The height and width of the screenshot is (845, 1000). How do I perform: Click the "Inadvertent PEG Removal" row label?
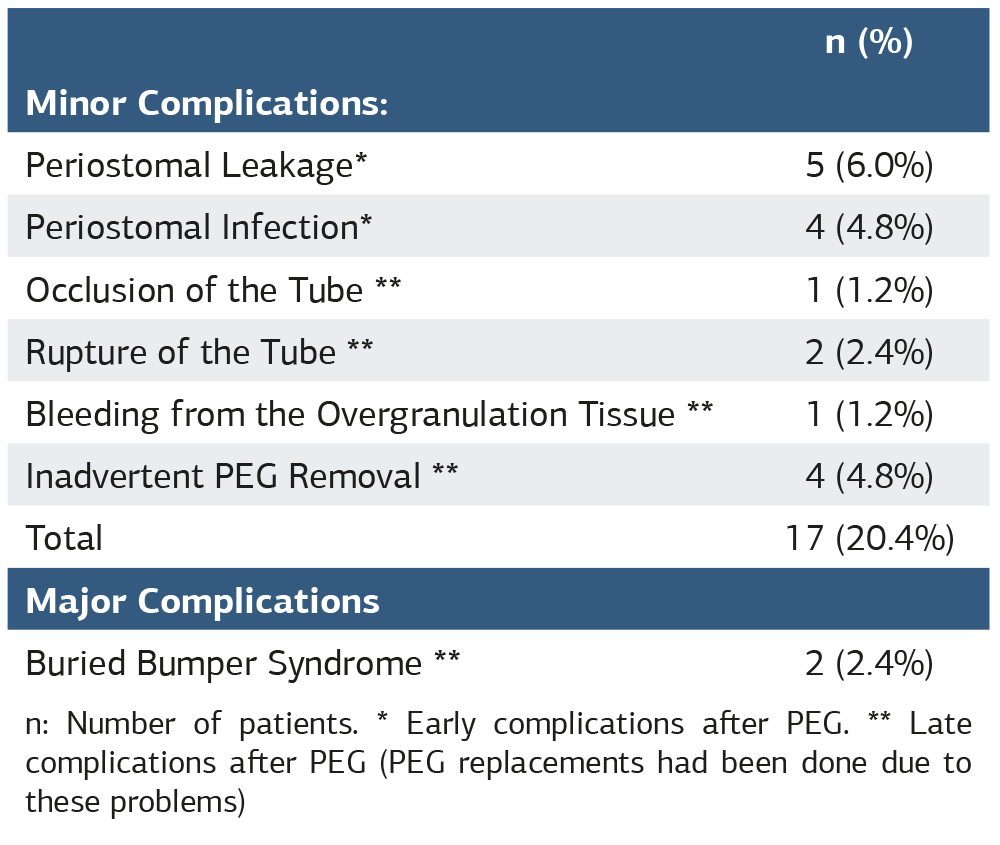pos(241,476)
